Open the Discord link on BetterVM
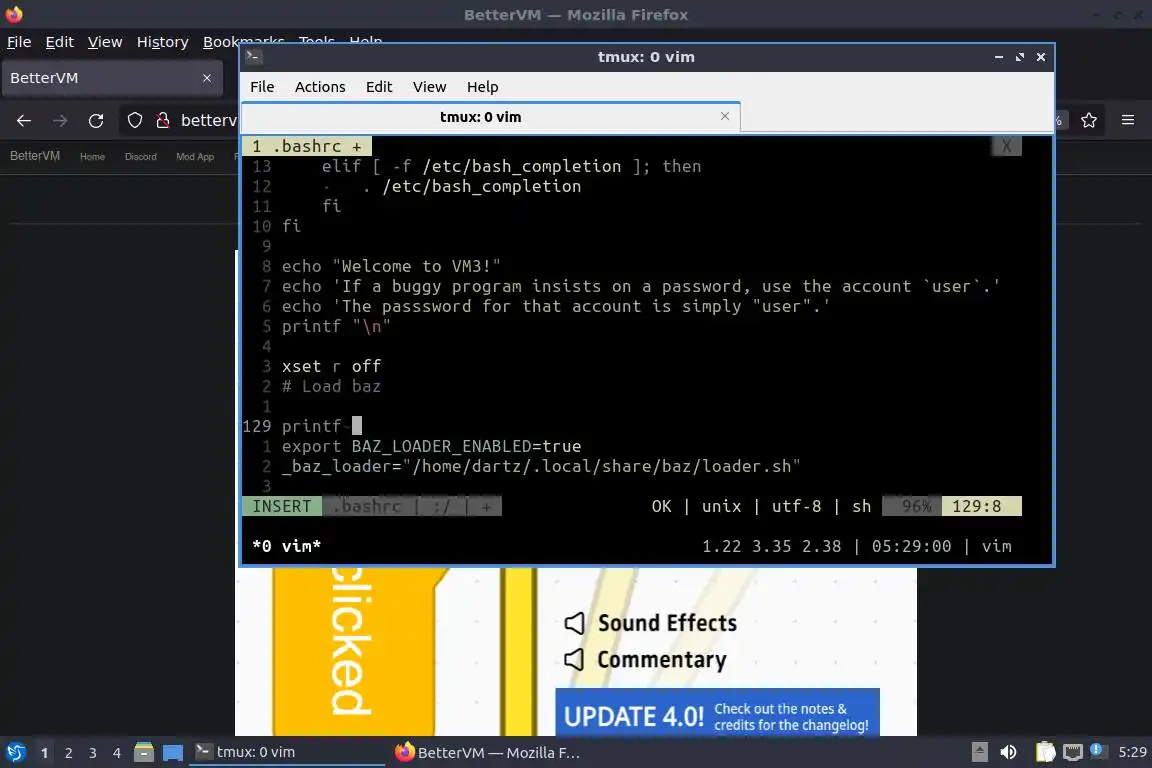Screen dimensions: 1152x768 pyautogui.click(x=140, y=157)
